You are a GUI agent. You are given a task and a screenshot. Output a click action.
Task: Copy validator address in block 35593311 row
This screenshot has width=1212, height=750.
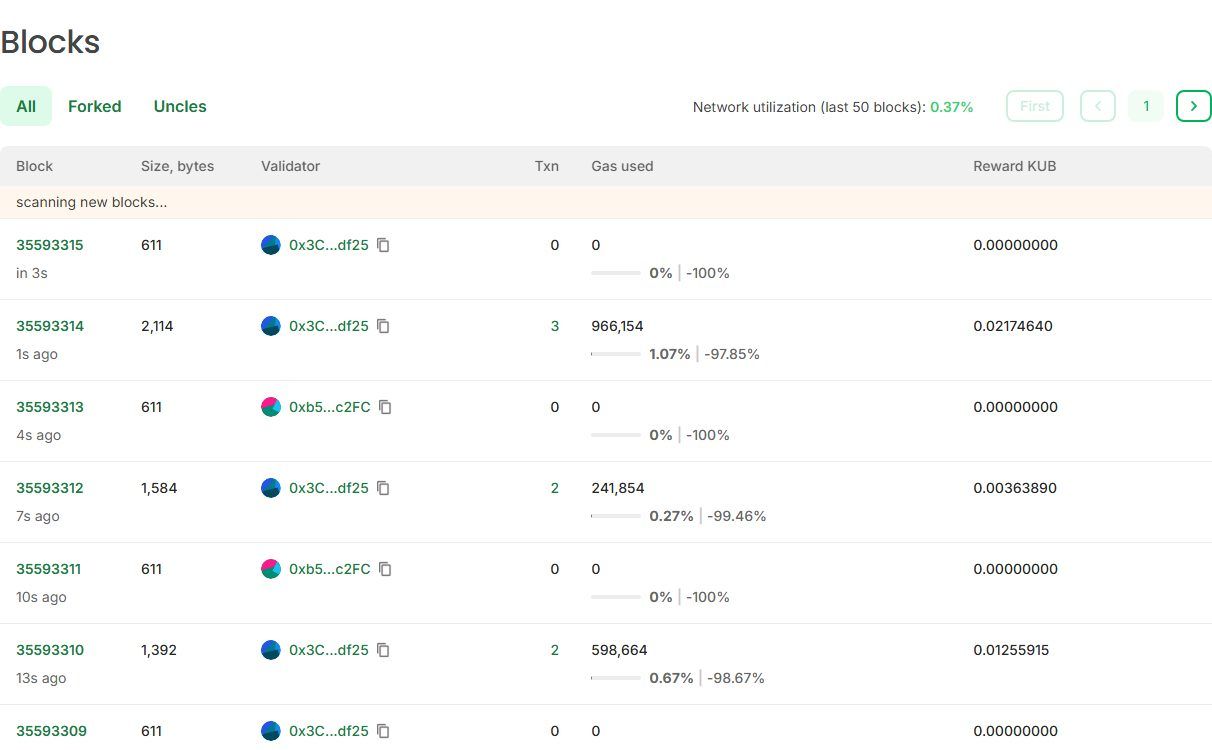385,569
